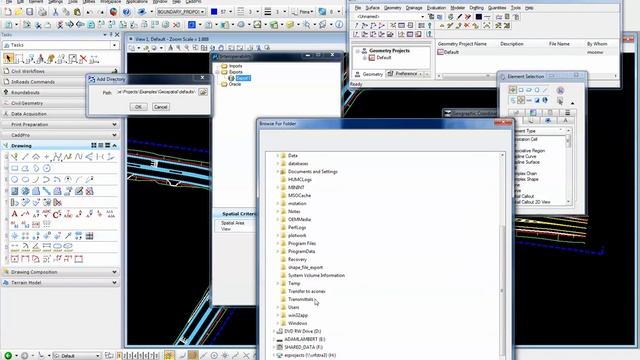Open the Geometry menu in the InRoads window
This screenshot has height=360, width=640.
click(x=392, y=8)
